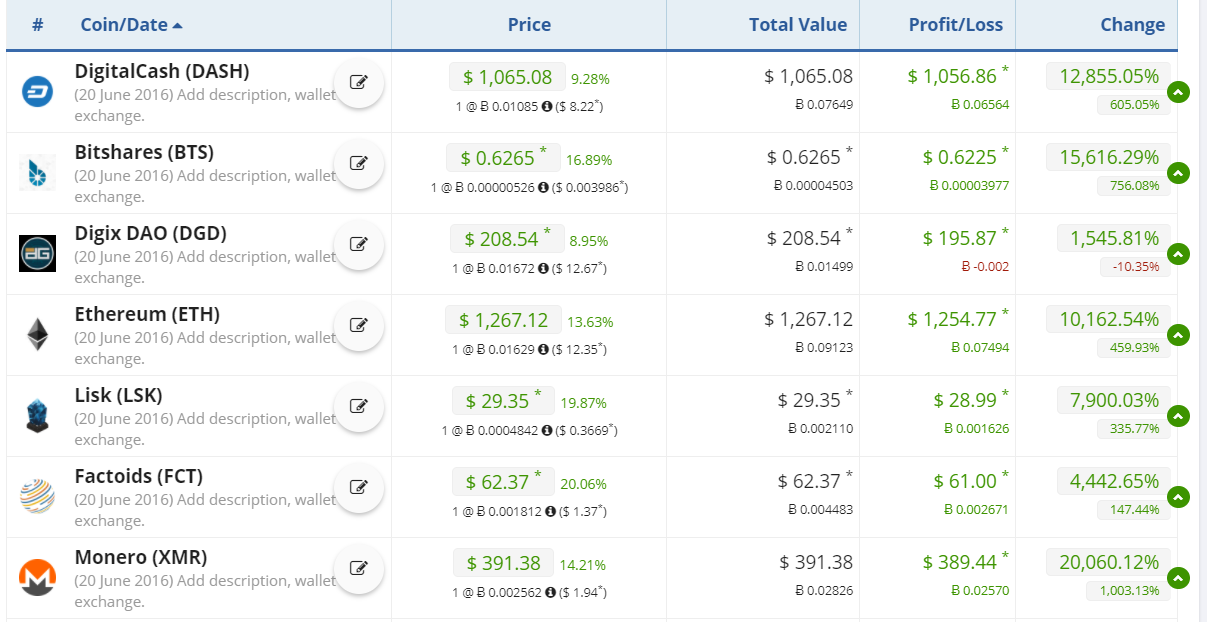Open the Bitshares (BTS) coin name
Image resolution: width=1207 pixels, height=622 pixels.
coord(144,152)
